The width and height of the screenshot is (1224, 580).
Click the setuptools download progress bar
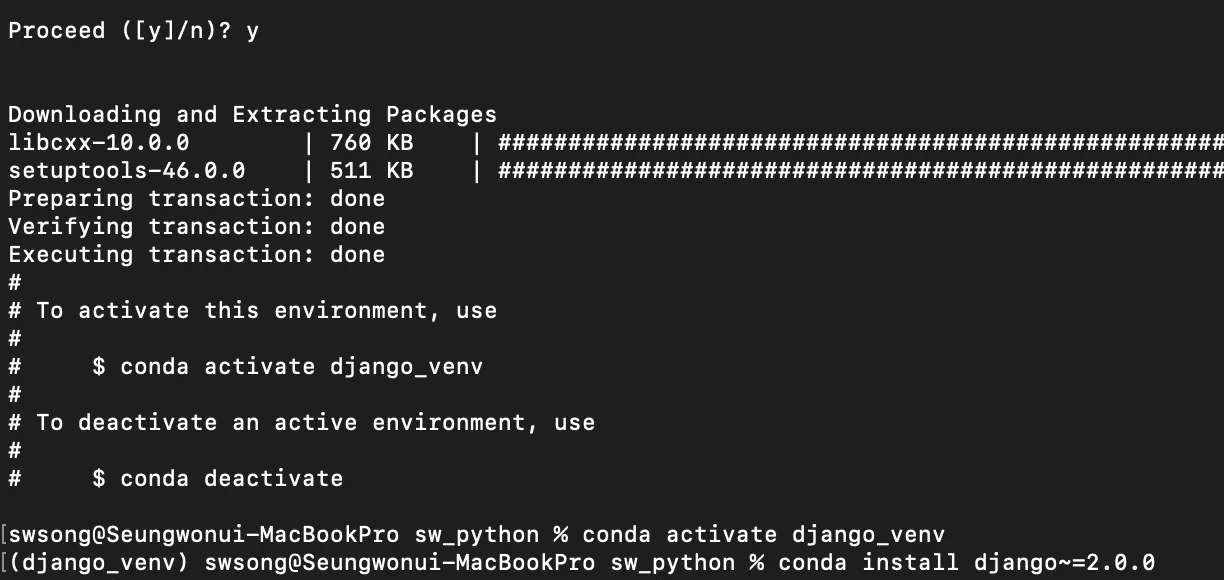point(860,171)
